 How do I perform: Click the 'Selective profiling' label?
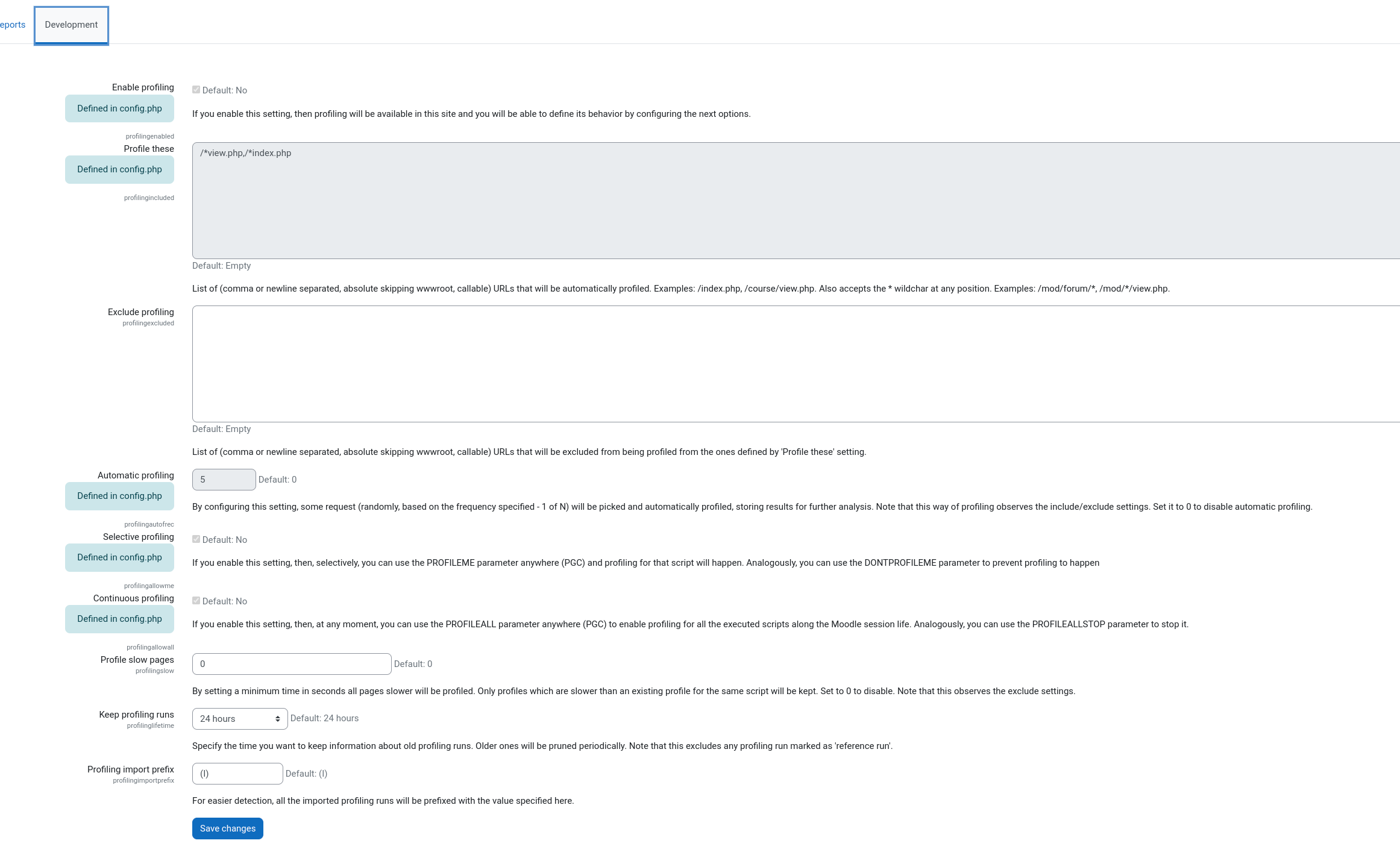pos(139,537)
